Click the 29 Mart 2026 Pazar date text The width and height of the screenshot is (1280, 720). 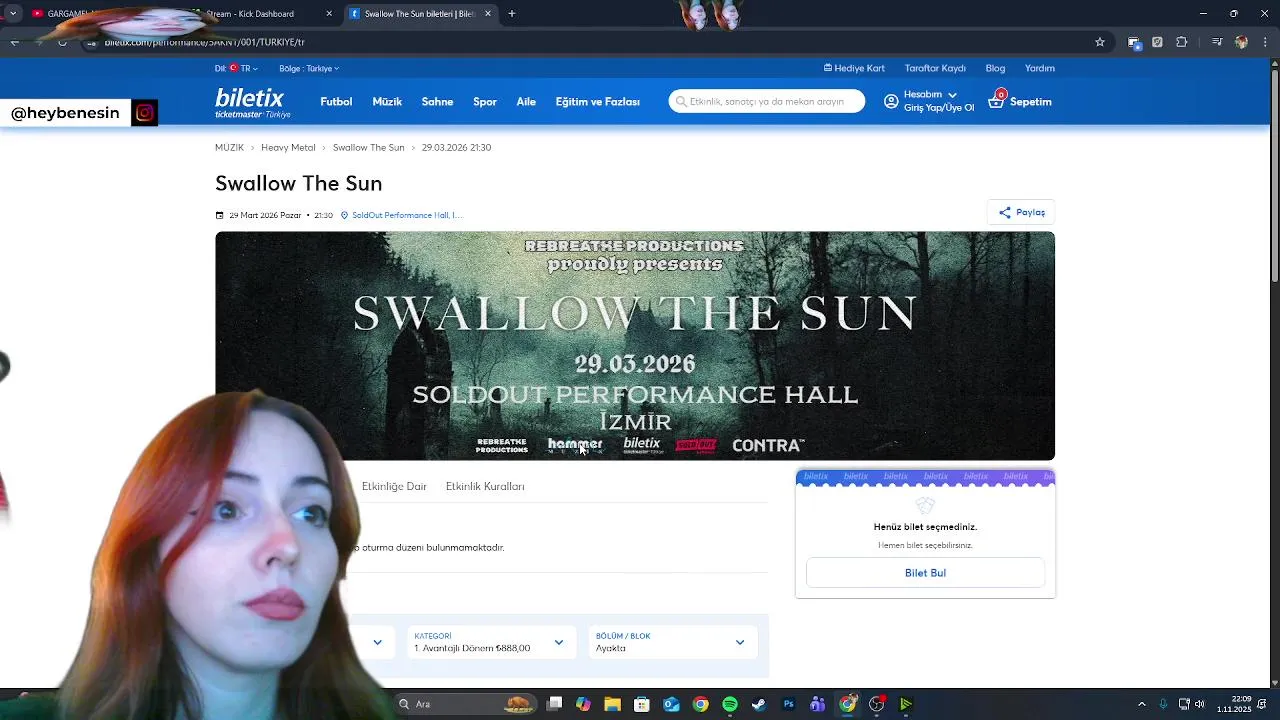pyautogui.click(x=265, y=215)
